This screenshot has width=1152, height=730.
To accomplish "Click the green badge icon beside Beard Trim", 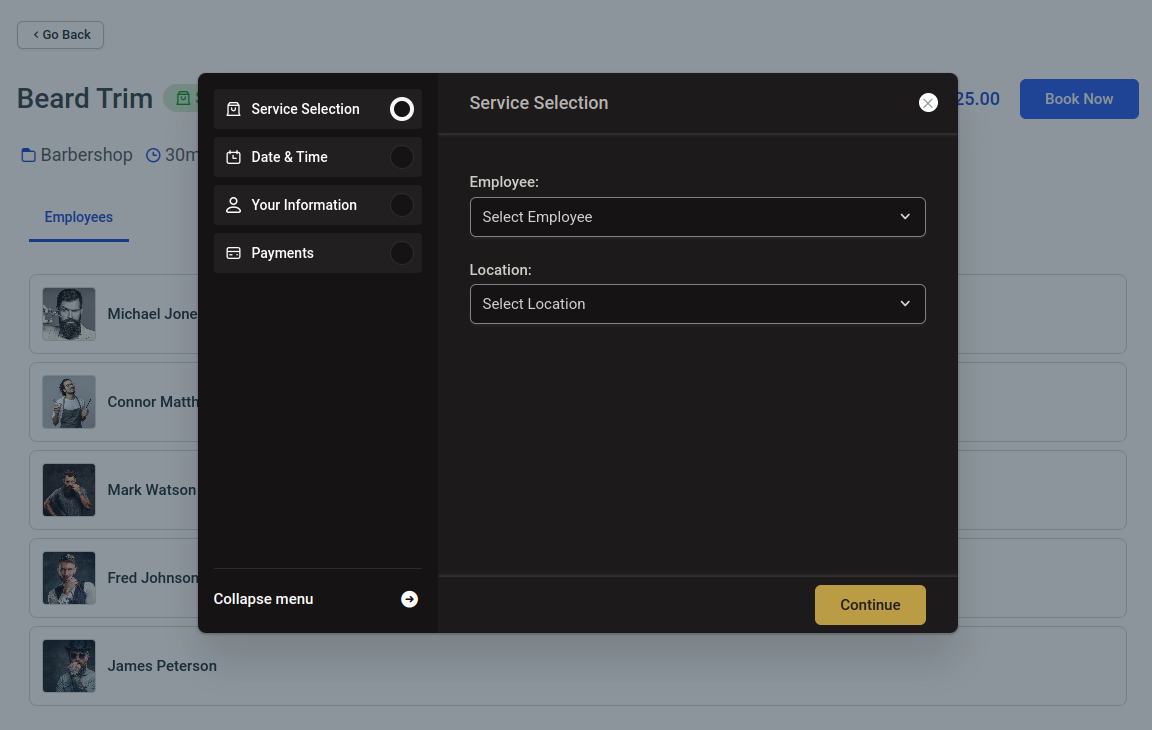I will coord(182,99).
